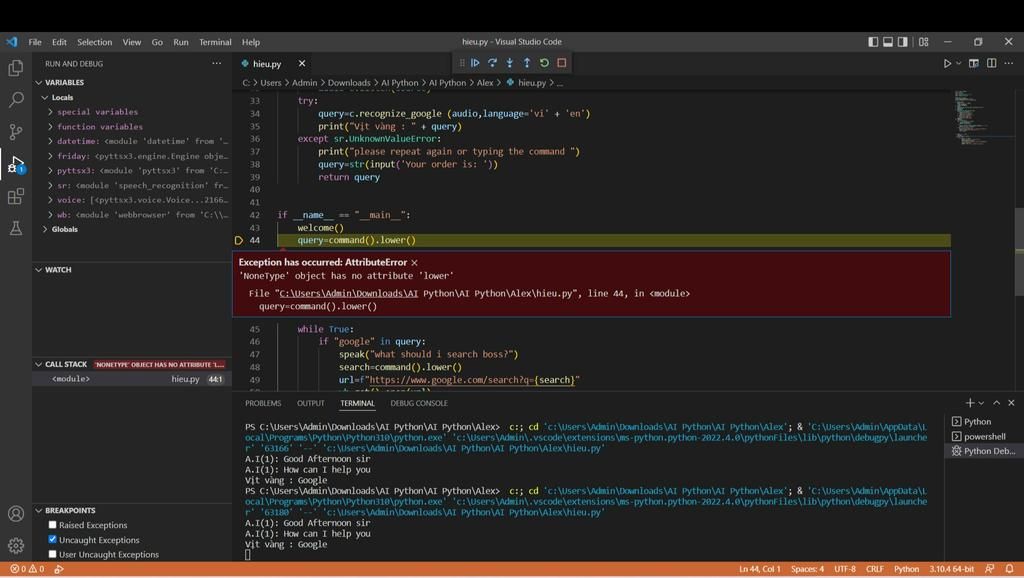The width and height of the screenshot is (1024, 578).
Task: Disable Uncaught Exceptions breakpoint
Action: pos(52,539)
